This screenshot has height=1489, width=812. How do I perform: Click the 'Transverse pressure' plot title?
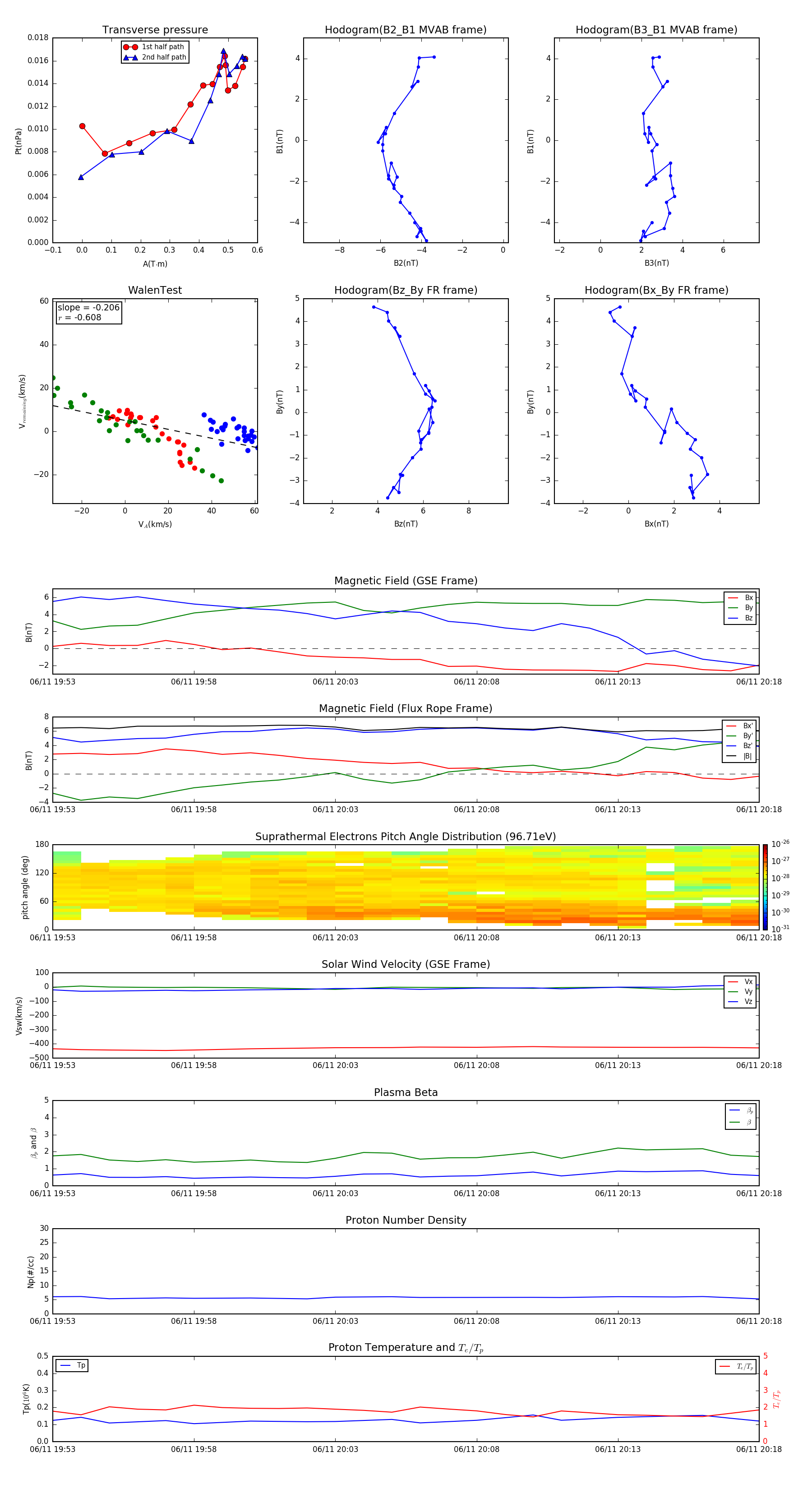point(155,30)
